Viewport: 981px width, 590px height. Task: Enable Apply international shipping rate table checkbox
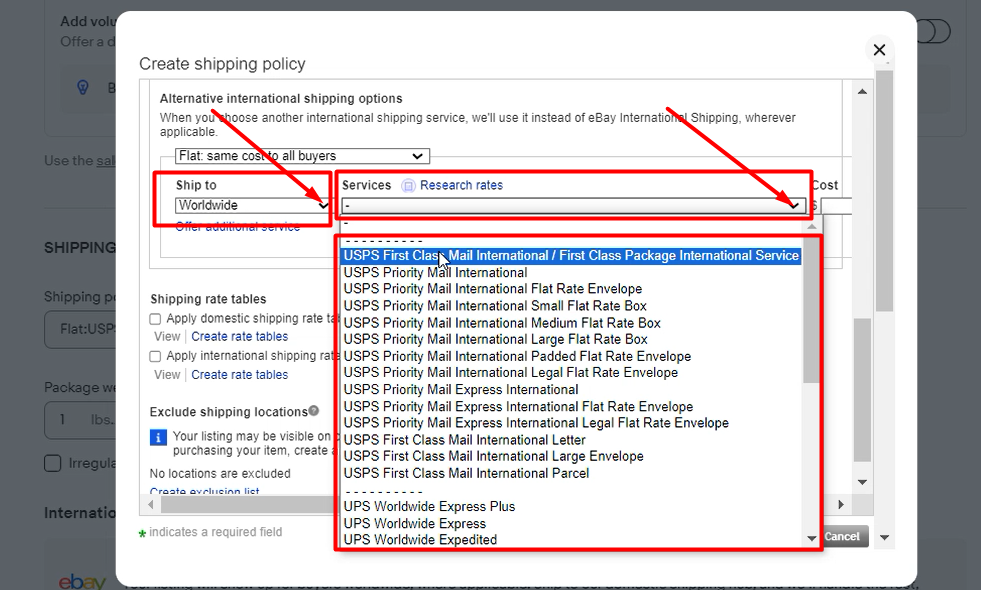coord(155,357)
